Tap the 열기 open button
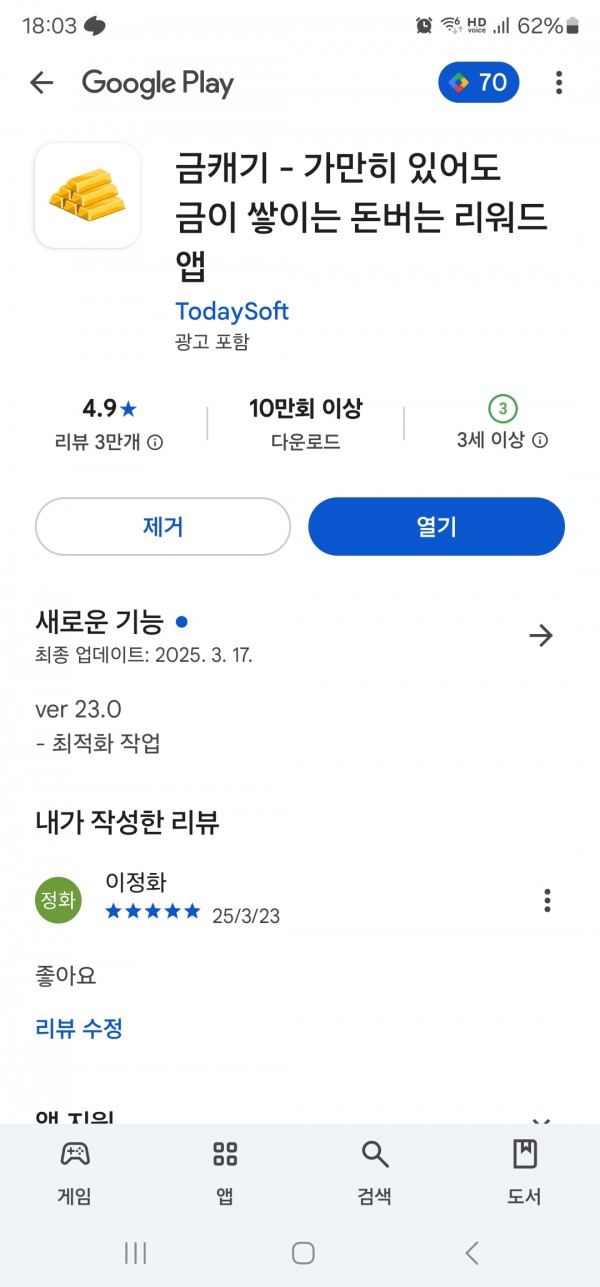Viewport: 600px width, 1287px height. point(436,526)
